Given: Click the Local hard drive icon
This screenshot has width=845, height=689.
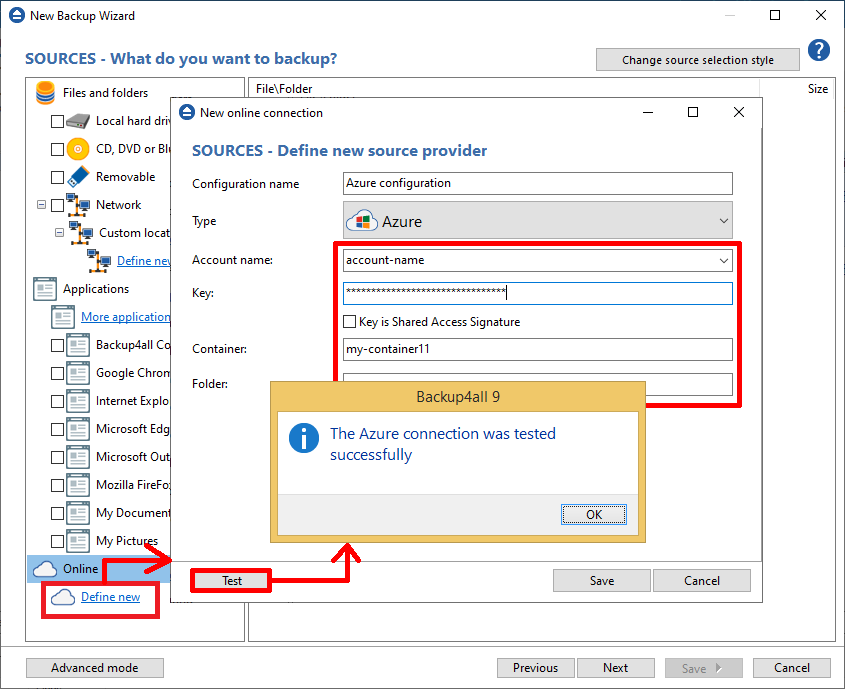Looking at the screenshot, I should click(x=78, y=121).
